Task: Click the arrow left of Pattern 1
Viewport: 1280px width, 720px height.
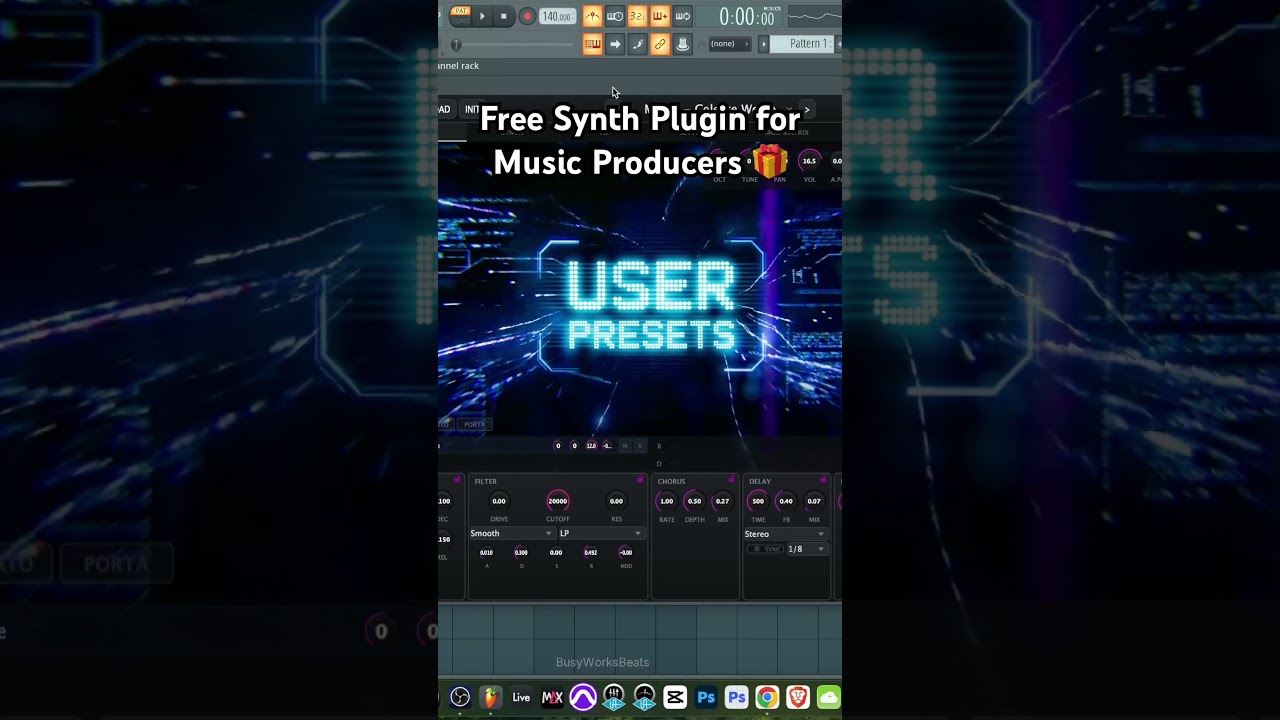Action: tap(764, 44)
